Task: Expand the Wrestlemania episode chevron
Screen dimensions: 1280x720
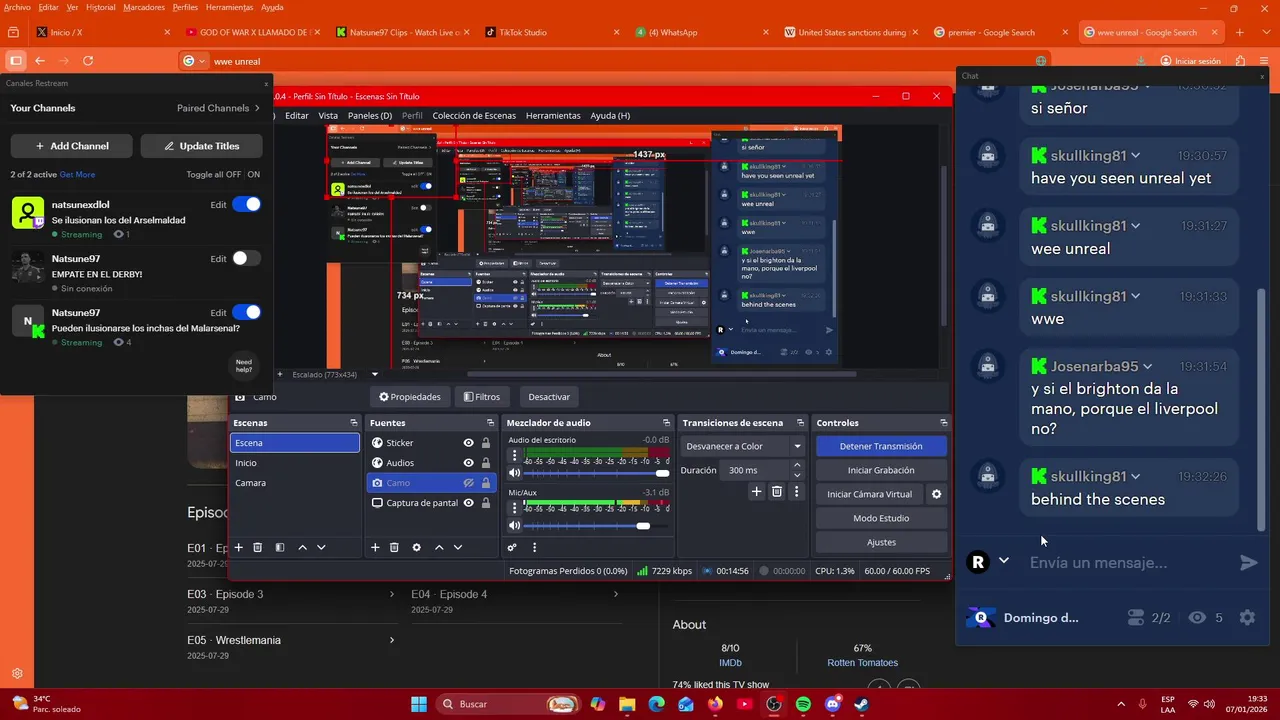Action: coord(392,640)
